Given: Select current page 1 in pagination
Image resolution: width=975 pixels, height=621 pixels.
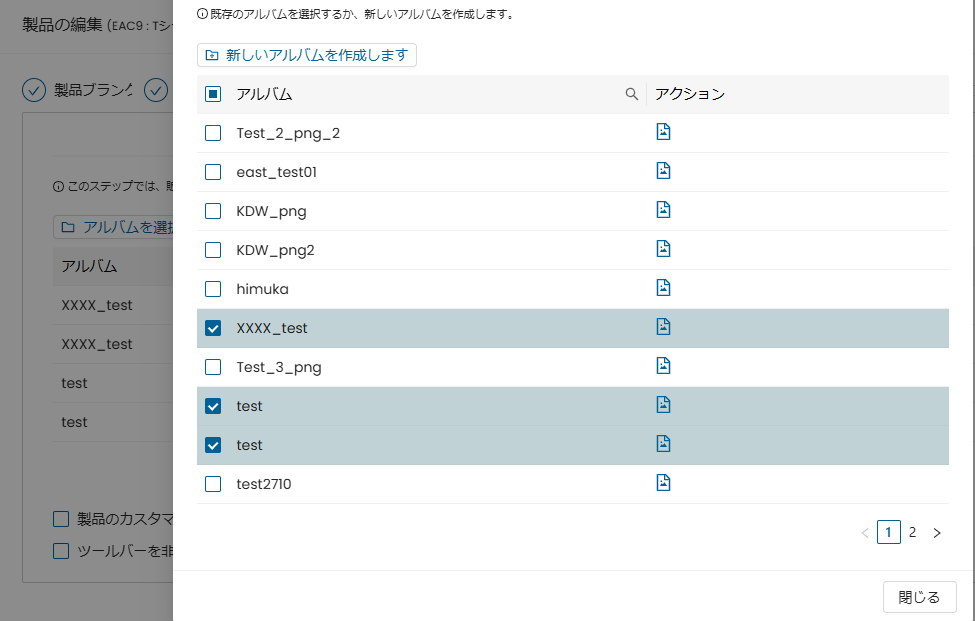Looking at the screenshot, I should [889, 532].
